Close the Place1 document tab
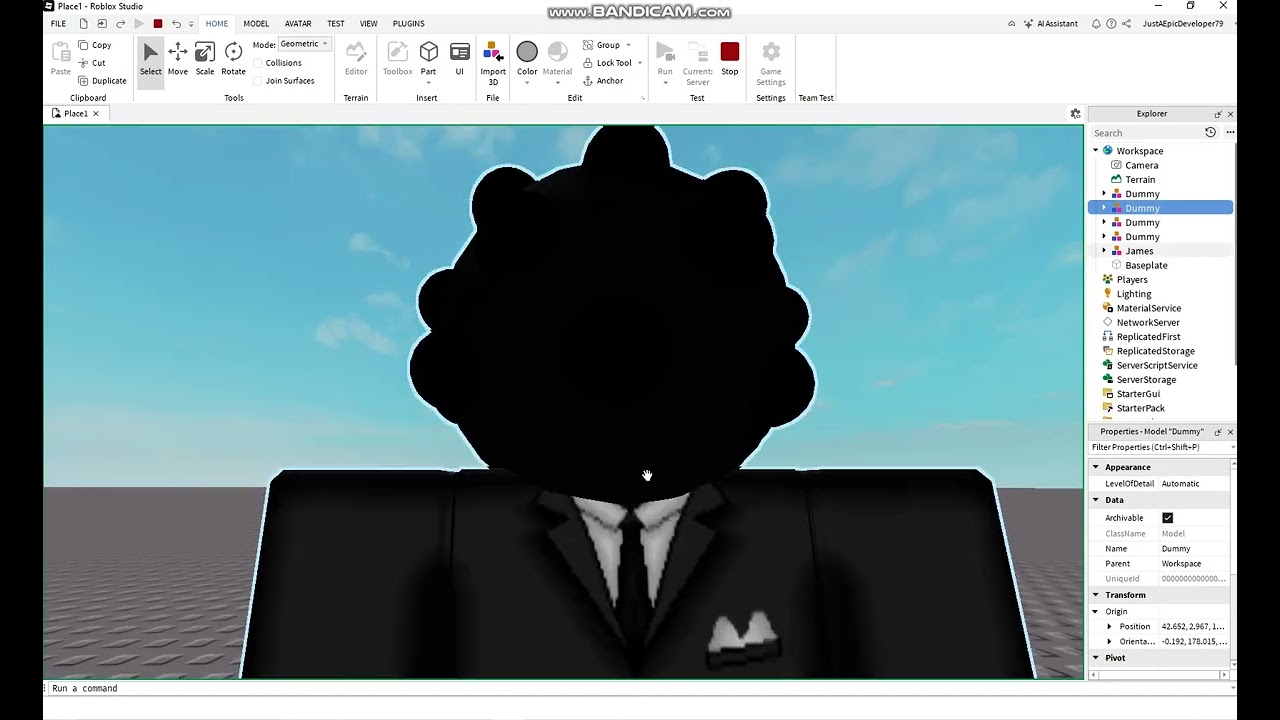The height and width of the screenshot is (720, 1280). (96, 114)
